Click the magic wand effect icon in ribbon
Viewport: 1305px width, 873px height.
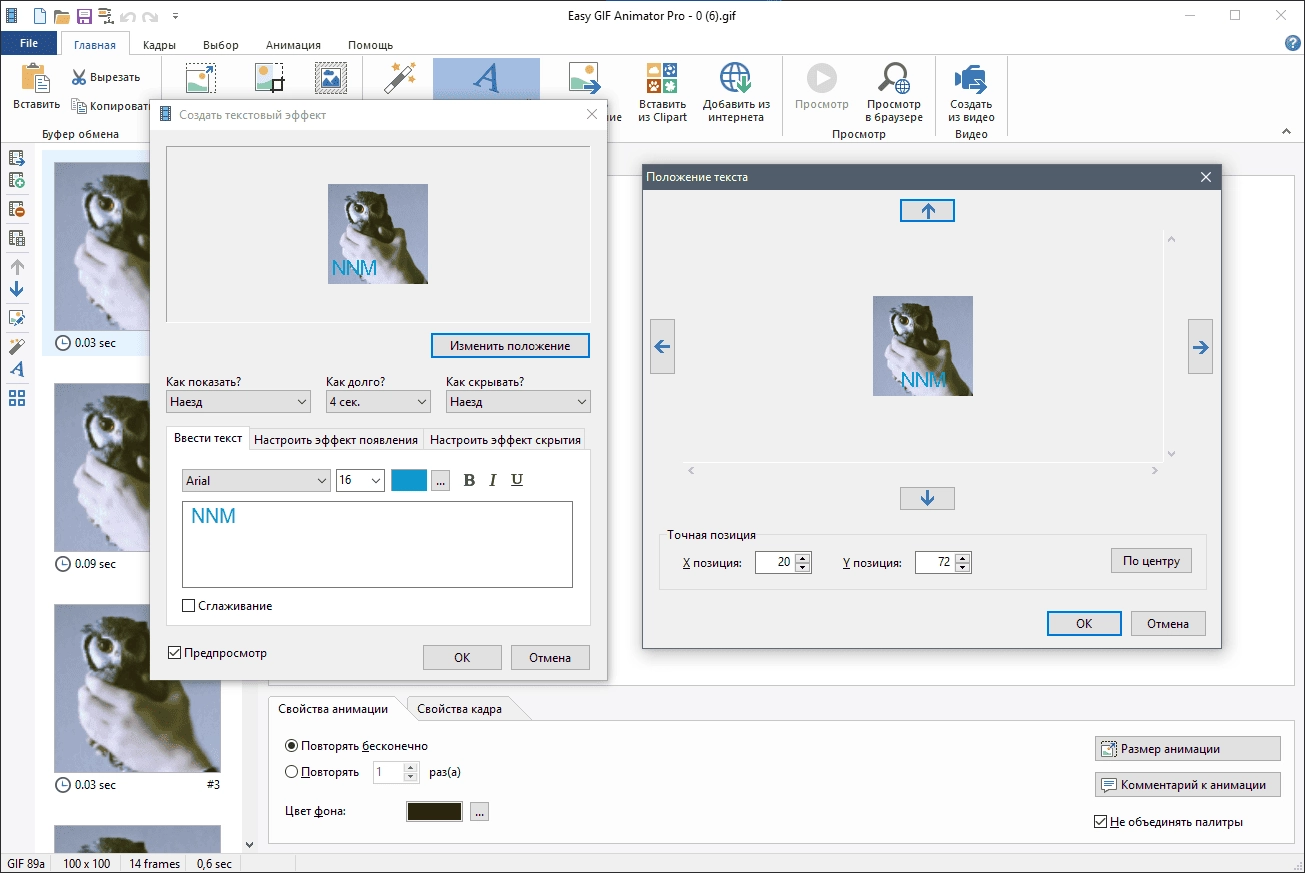pyautogui.click(x=400, y=77)
